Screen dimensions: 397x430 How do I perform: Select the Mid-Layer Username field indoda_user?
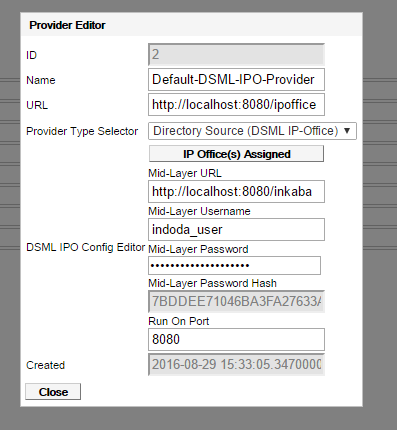pyautogui.click(x=236, y=229)
